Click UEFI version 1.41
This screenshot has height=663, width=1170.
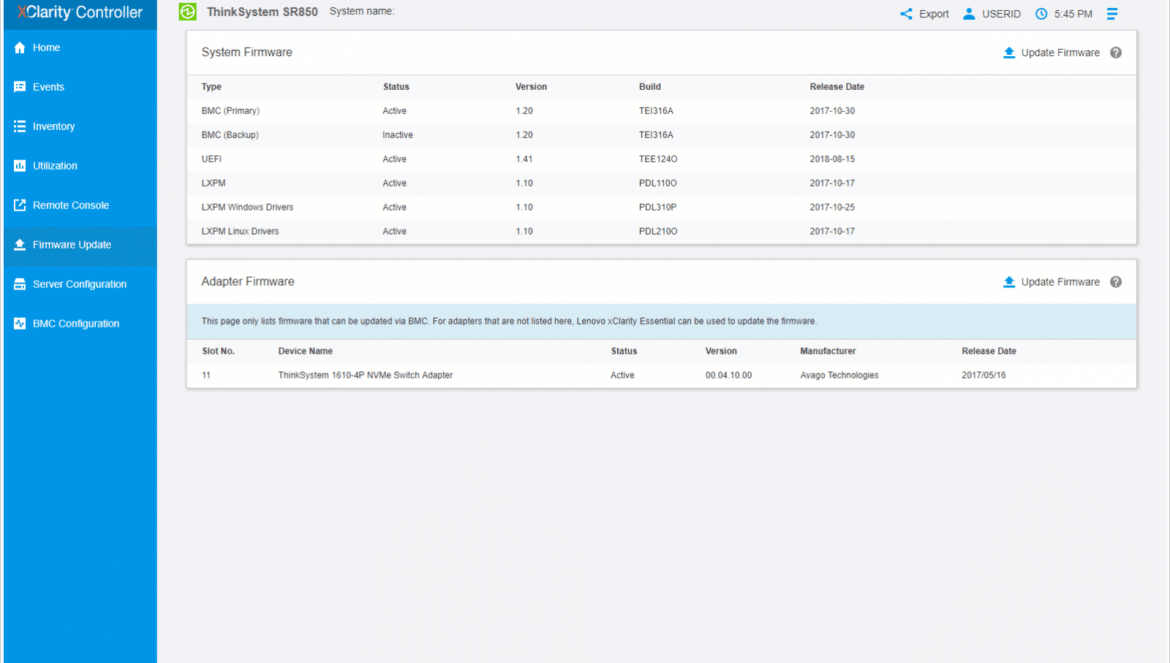coord(524,159)
